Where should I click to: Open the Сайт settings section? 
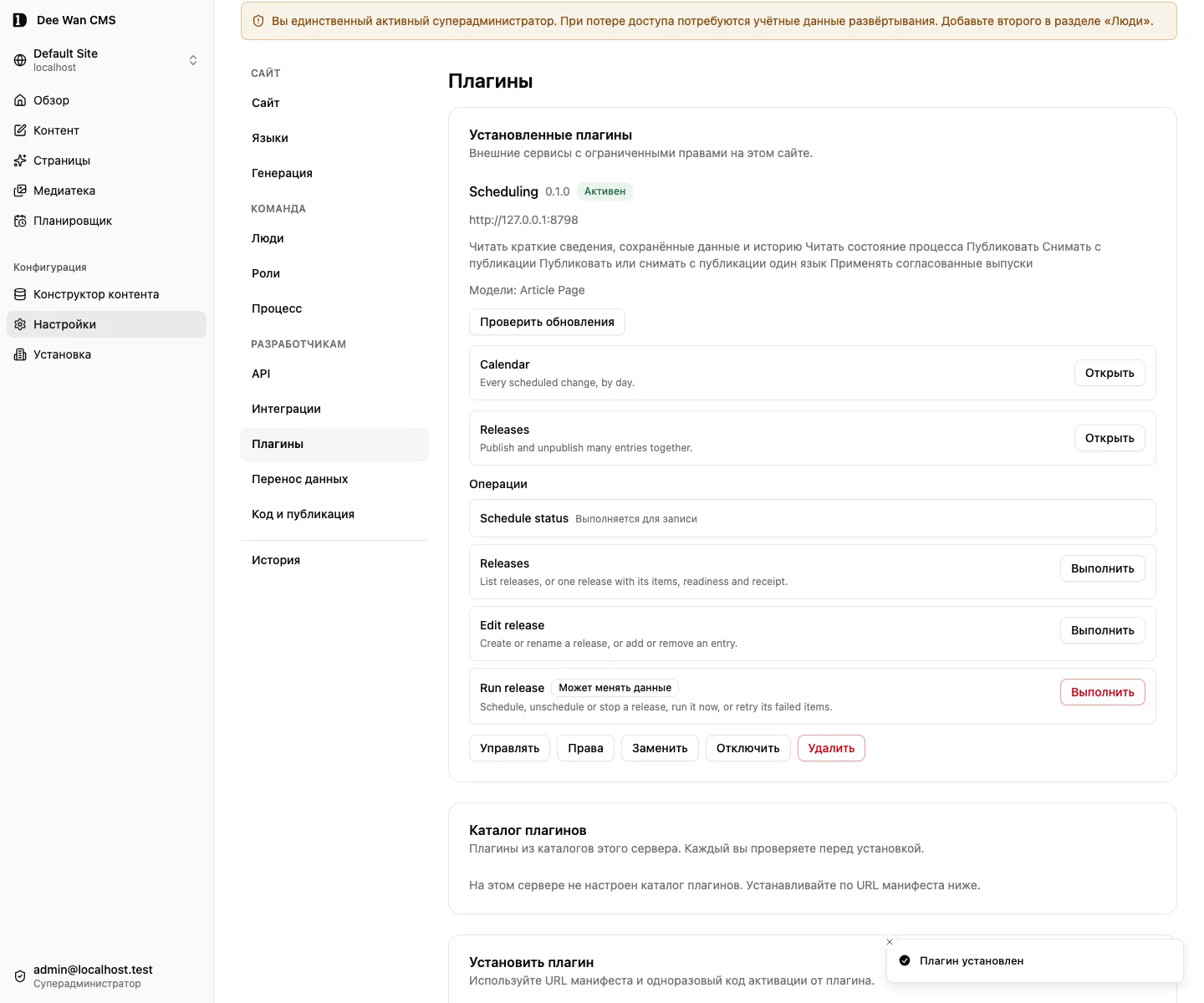coord(334,103)
